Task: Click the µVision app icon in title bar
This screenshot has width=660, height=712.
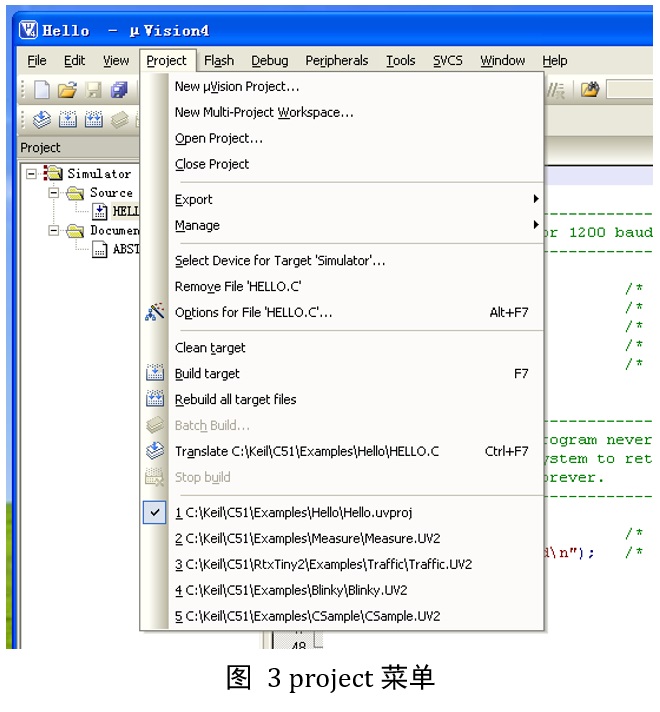Action: 28,30
